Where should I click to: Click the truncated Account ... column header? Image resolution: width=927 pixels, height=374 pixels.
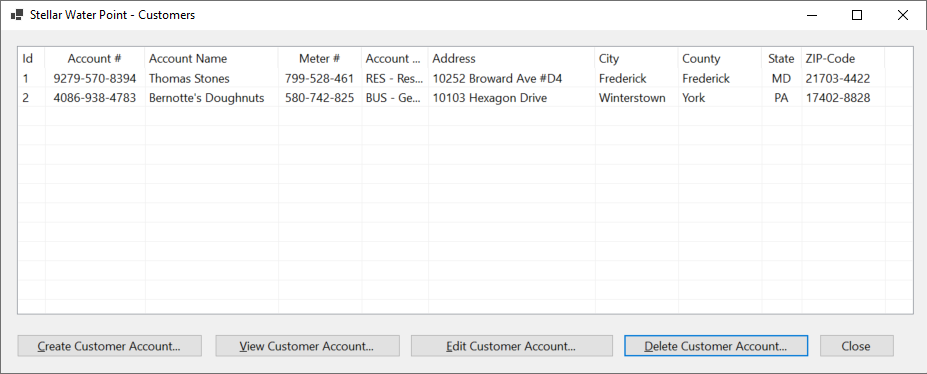click(x=394, y=58)
